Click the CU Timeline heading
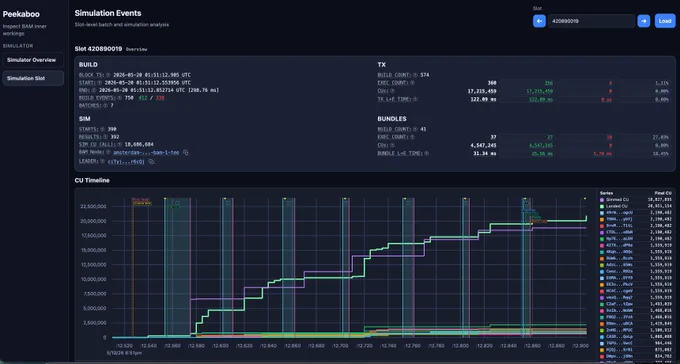This screenshot has width=680, height=364. [x=92, y=180]
